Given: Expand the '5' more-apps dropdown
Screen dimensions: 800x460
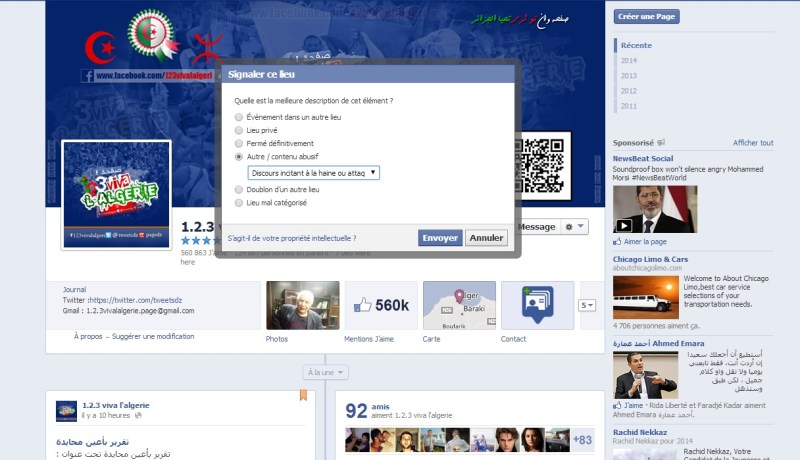Looking at the screenshot, I should point(587,305).
